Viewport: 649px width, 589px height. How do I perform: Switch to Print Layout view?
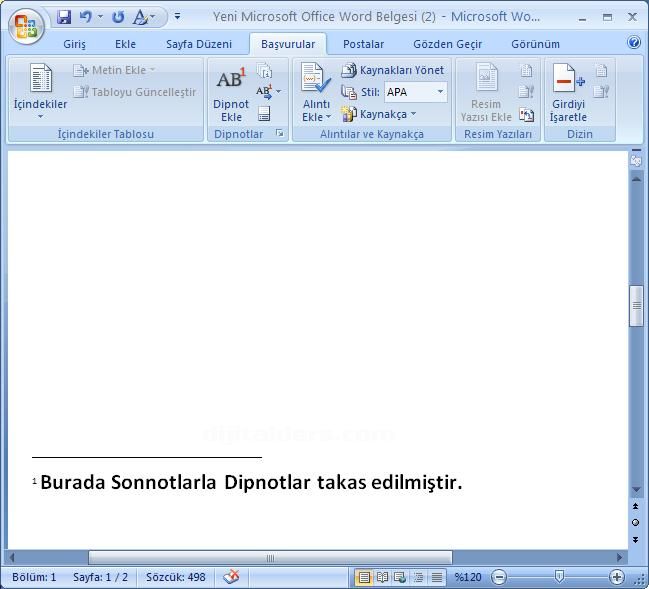(365, 577)
